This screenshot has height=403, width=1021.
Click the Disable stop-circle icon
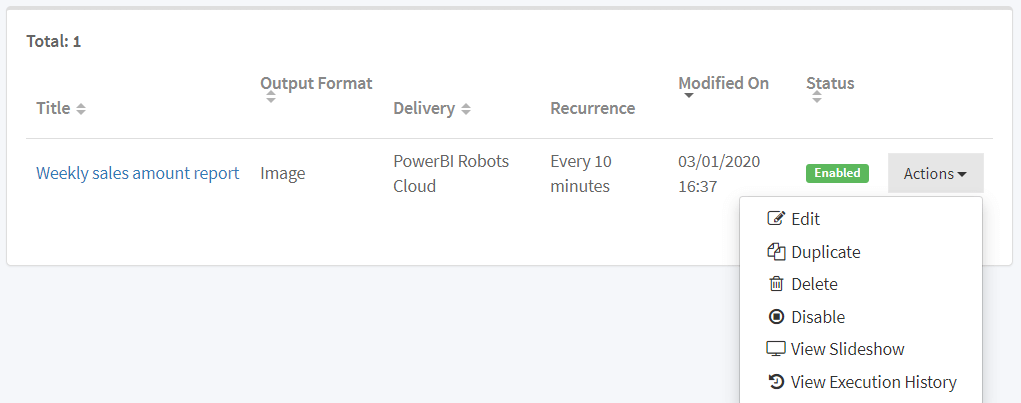click(x=776, y=317)
